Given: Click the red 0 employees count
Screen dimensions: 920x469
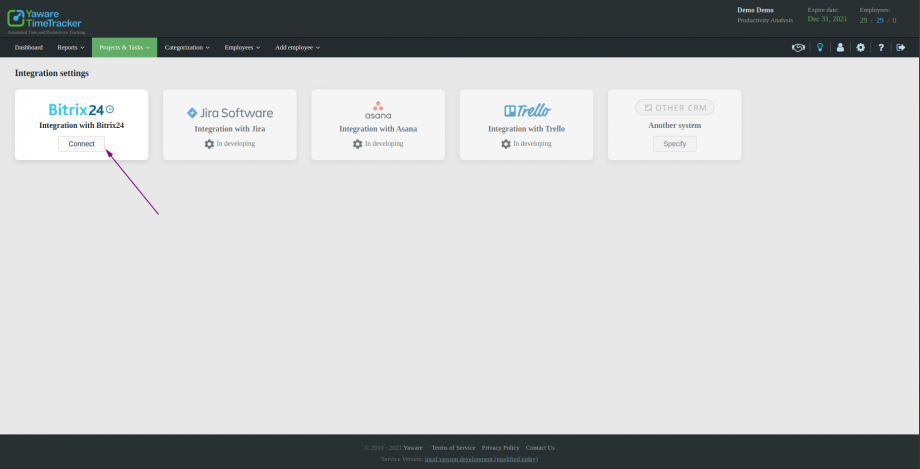Looking at the screenshot, I should tap(894, 21).
